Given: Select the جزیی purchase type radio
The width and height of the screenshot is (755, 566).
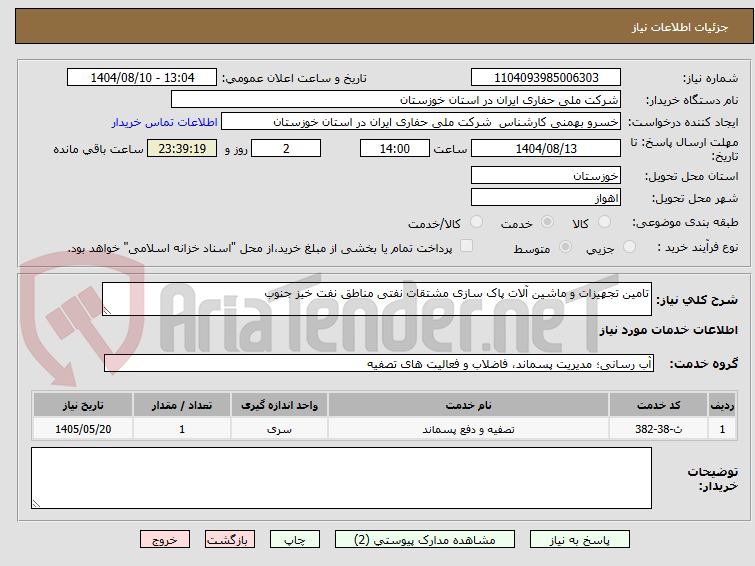Looking at the screenshot, I should click(629, 247).
